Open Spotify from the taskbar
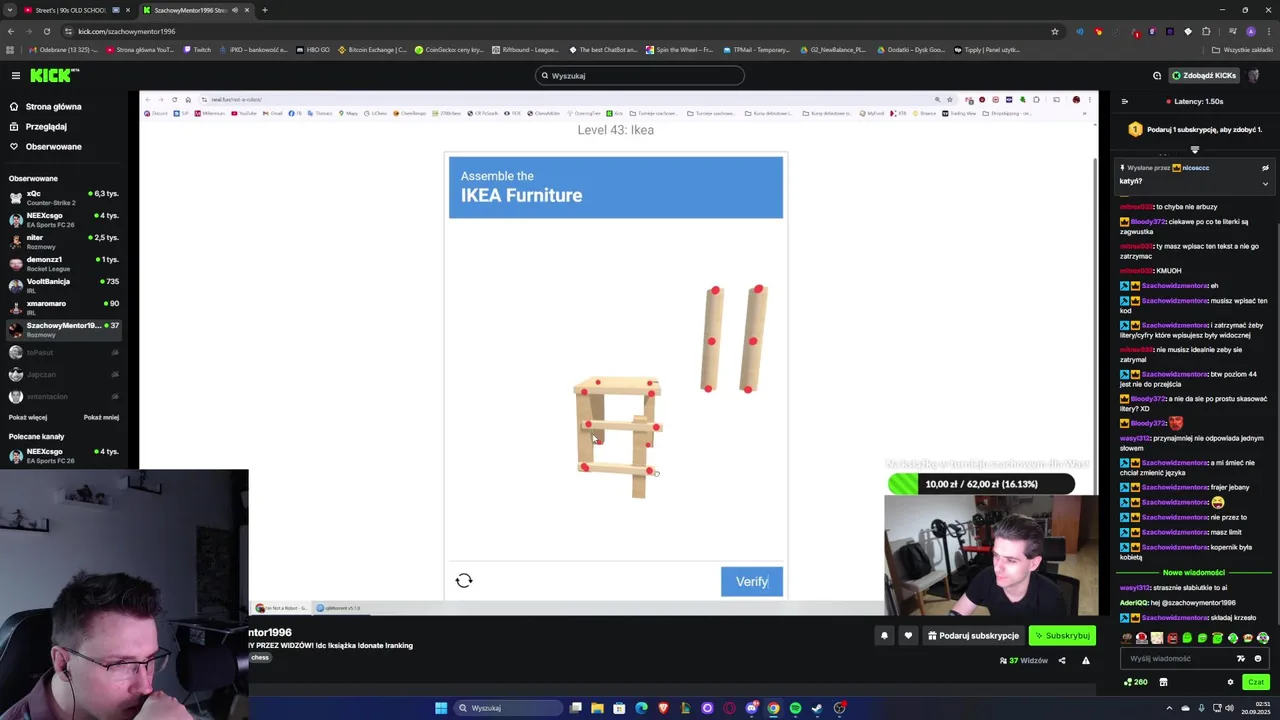The height and width of the screenshot is (720, 1280). coord(795,708)
